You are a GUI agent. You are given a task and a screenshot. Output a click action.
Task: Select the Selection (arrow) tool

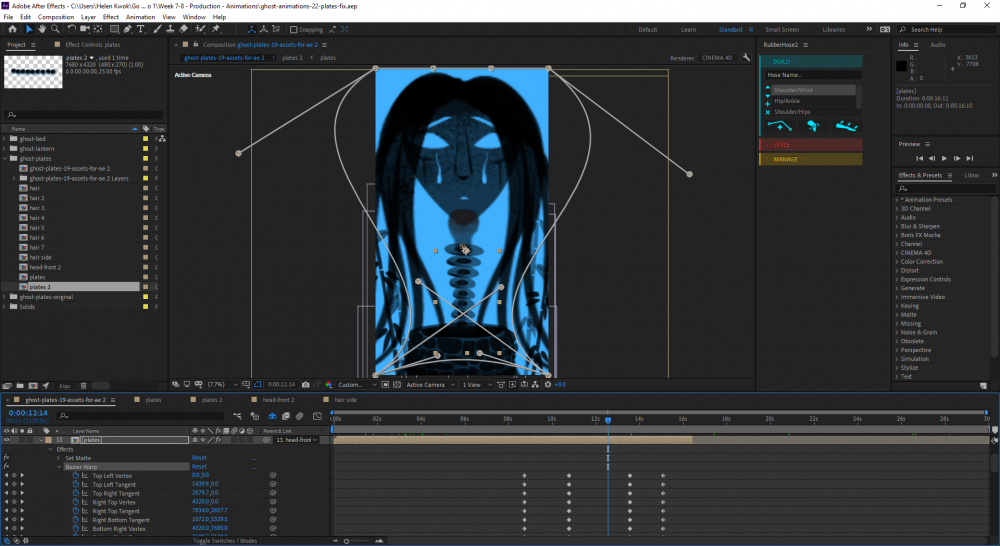[x=29, y=29]
